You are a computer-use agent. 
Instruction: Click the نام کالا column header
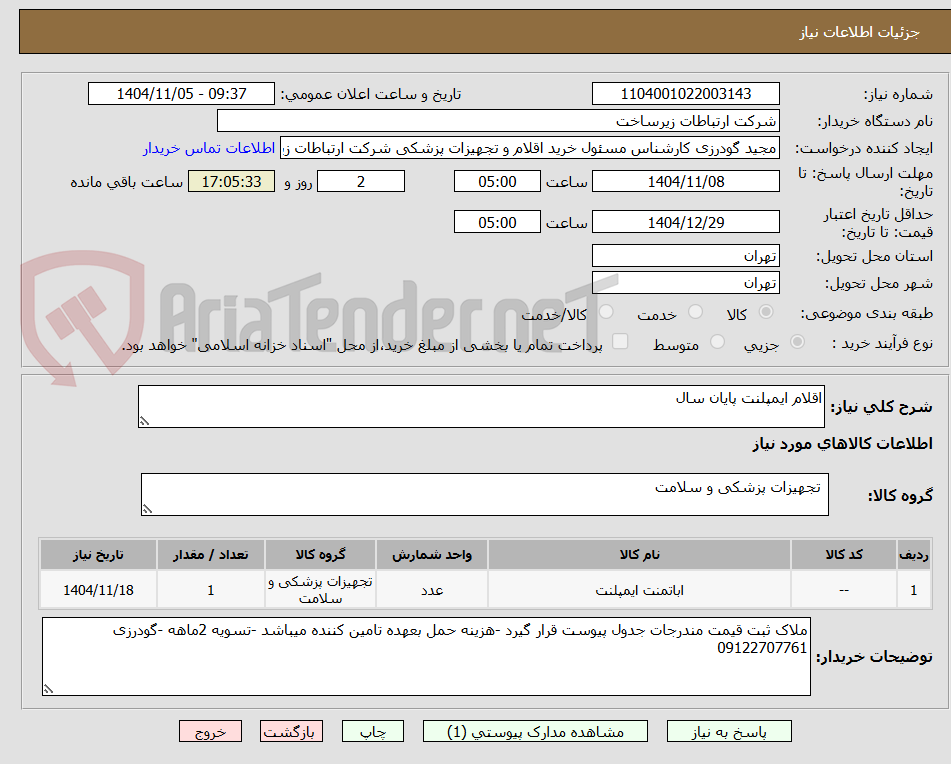[639, 555]
